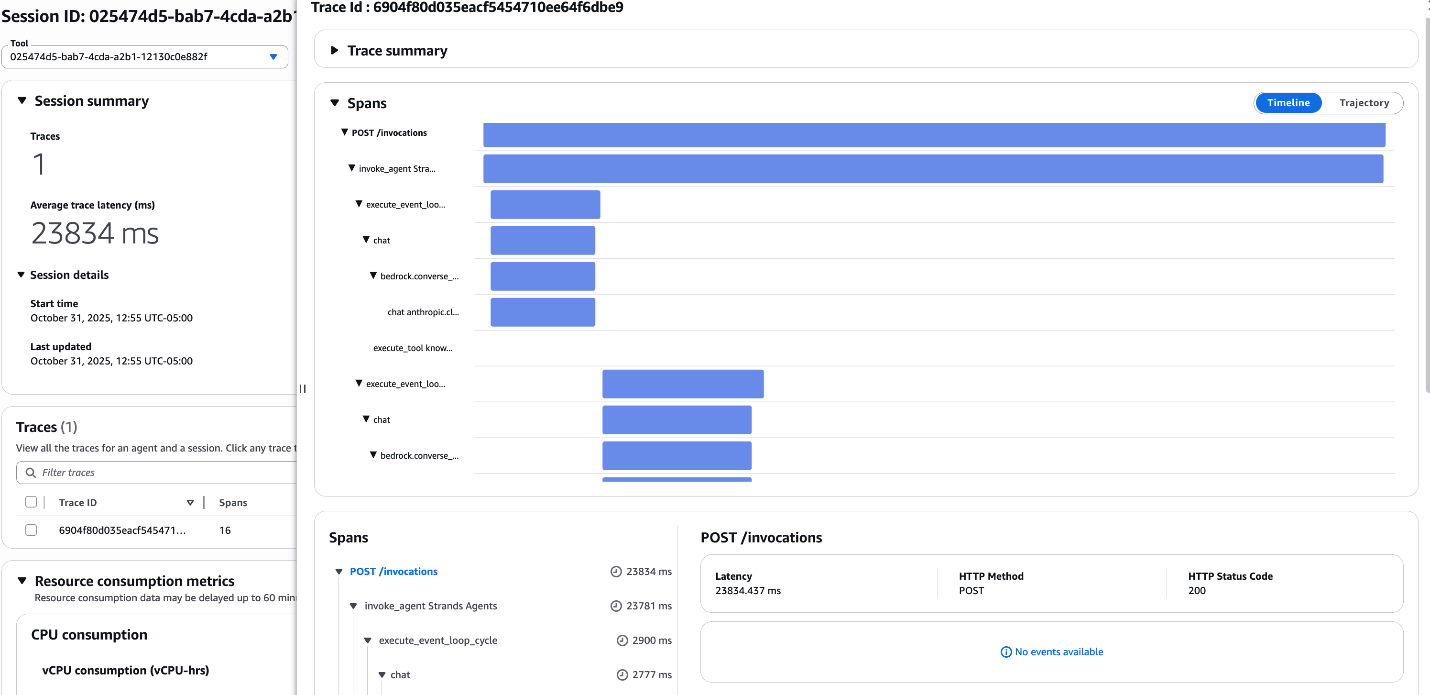The height and width of the screenshot is (695, 1430).
Task: Click the clock icon beside 2900 ms
Action: pyautogui.click(x=622, y=640)
